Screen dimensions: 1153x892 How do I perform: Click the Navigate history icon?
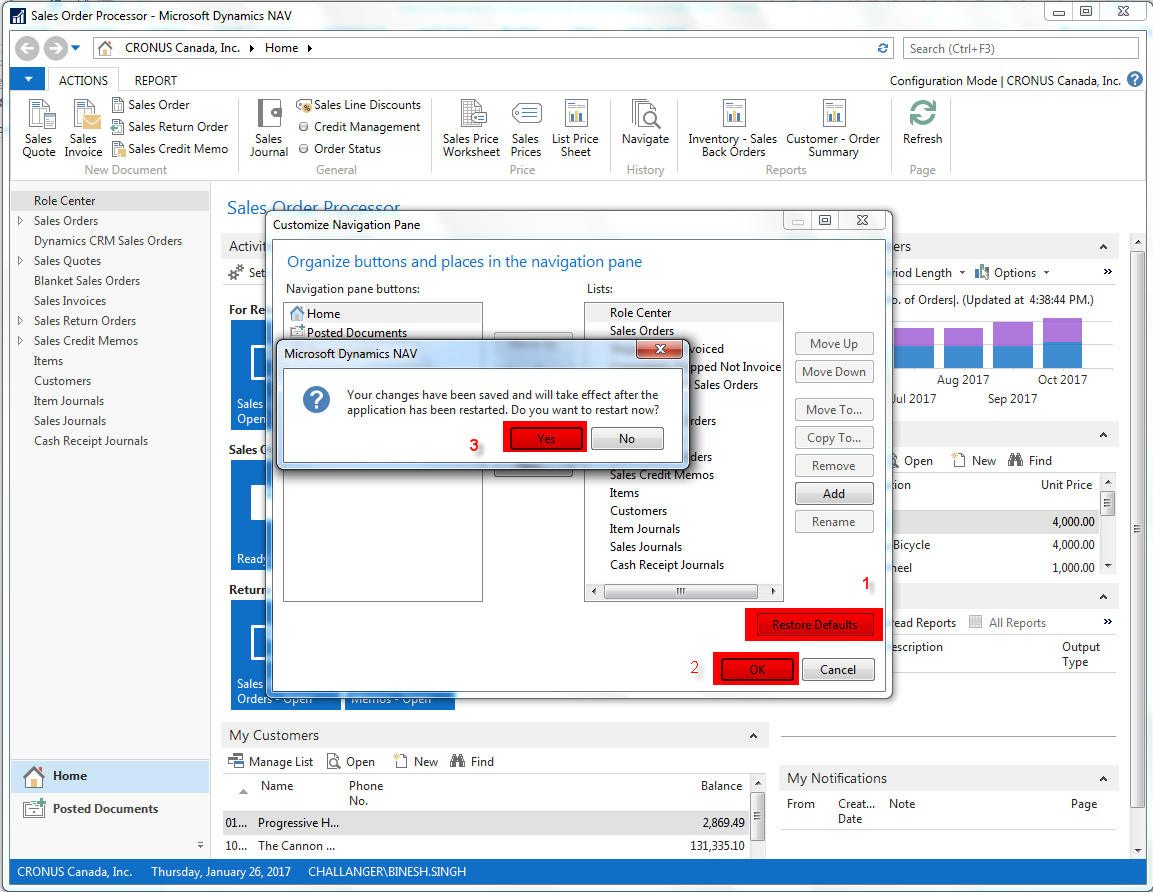click(645, 127)
